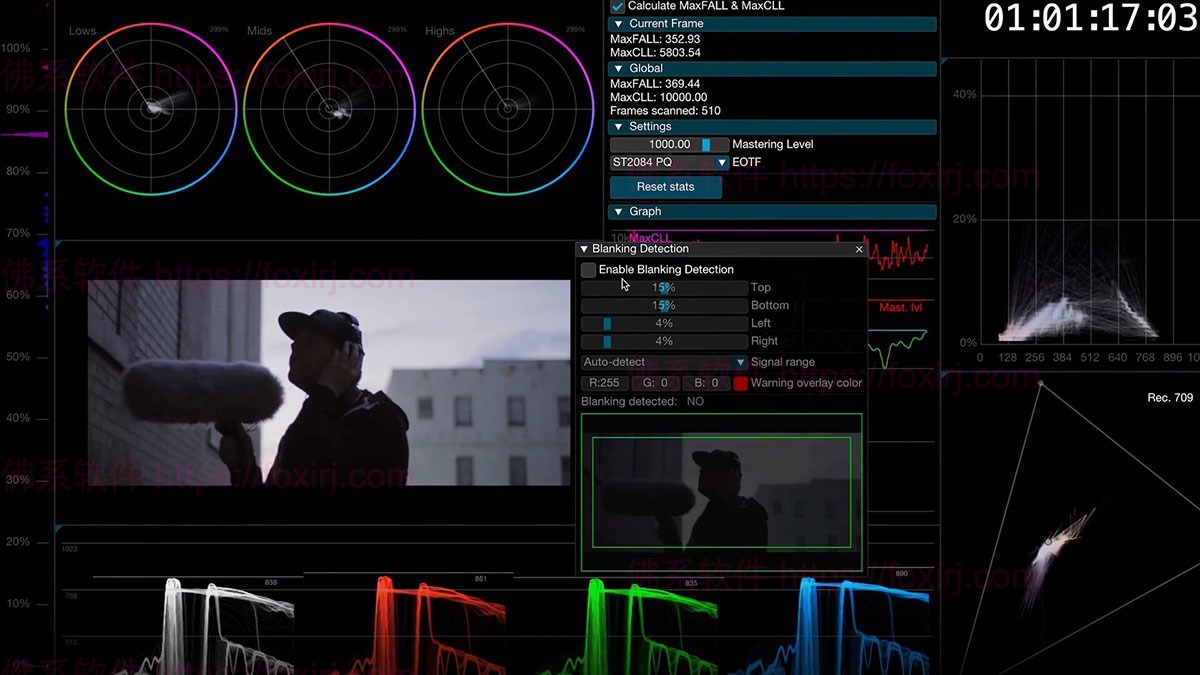This screenshot has height=675, width=1200.
Task: Click the Mastering Level slider
Action: [x=669, y=145]
